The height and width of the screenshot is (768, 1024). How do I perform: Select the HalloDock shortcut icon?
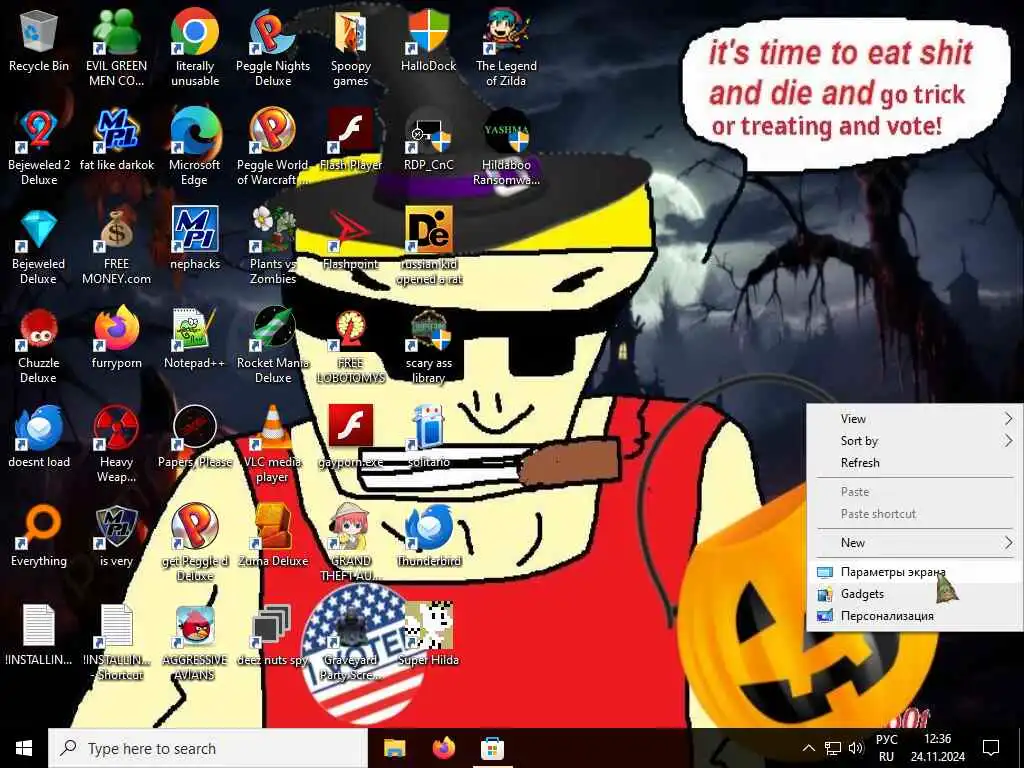pos(428,33)
